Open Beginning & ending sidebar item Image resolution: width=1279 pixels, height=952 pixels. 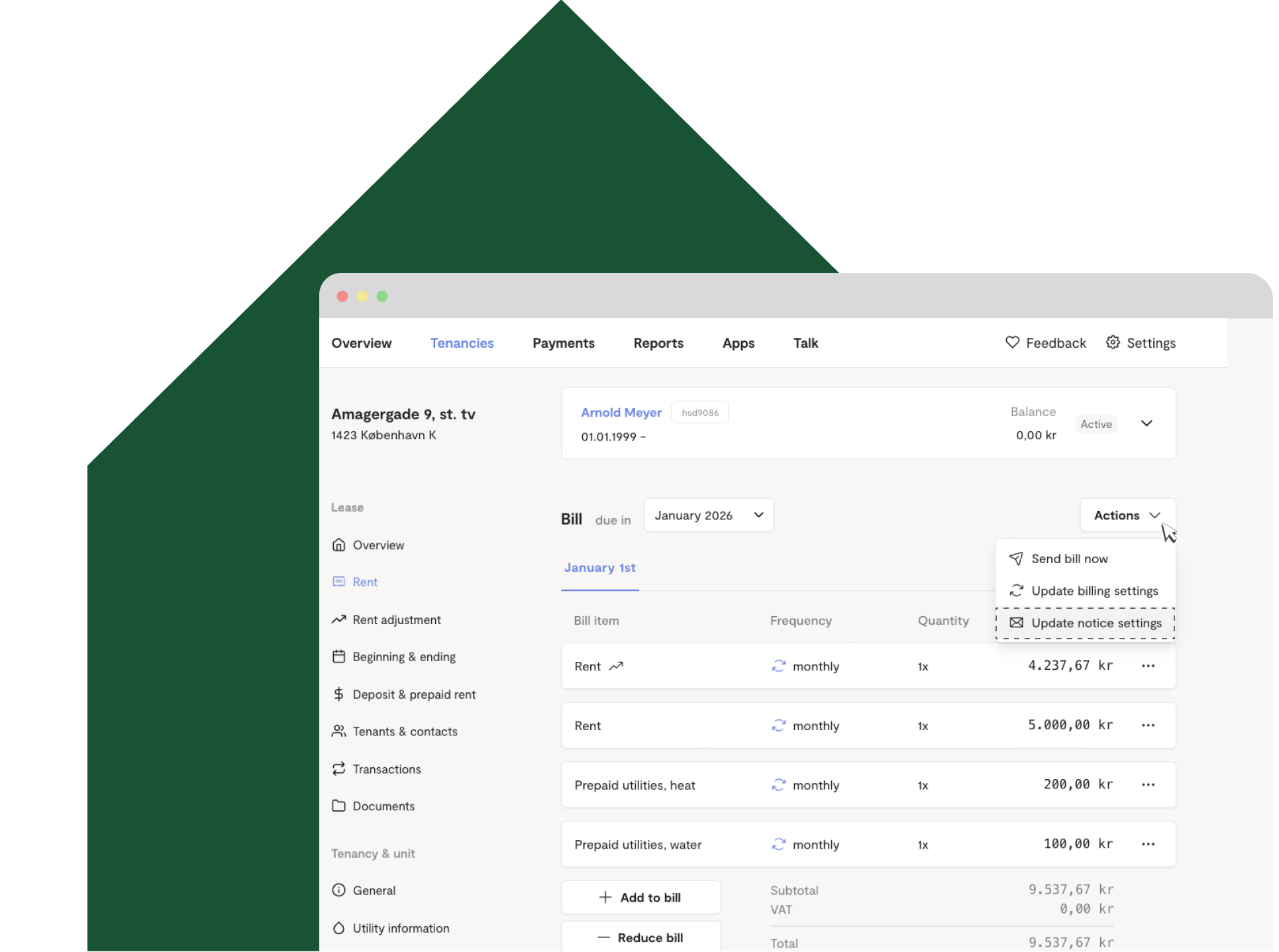click(404, 657)
